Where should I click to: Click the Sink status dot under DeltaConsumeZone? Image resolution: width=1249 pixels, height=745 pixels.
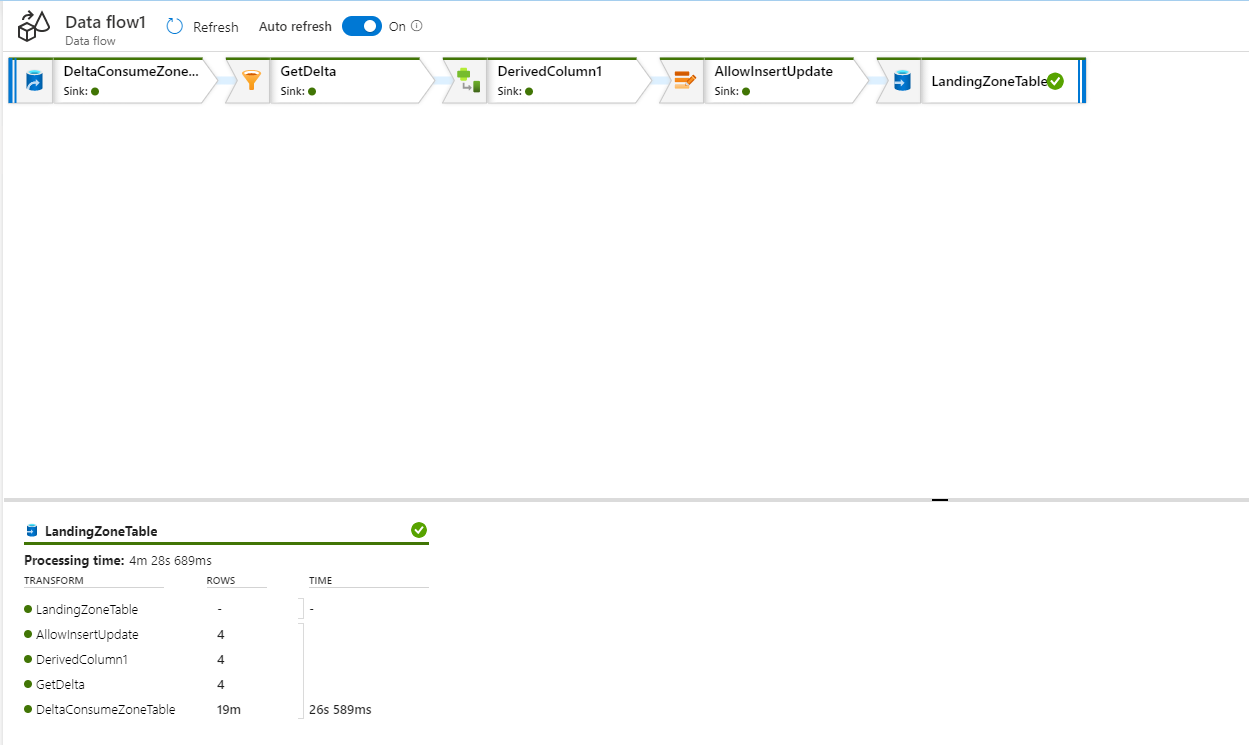(95, 91)
